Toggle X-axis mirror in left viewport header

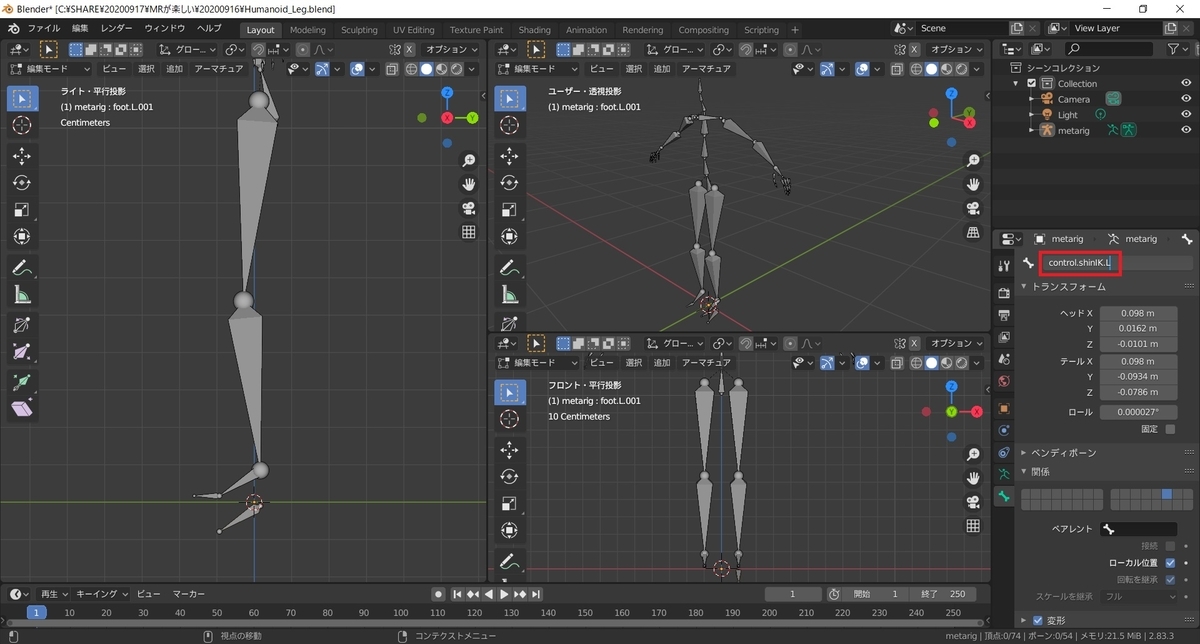click(x=409, y=49)
